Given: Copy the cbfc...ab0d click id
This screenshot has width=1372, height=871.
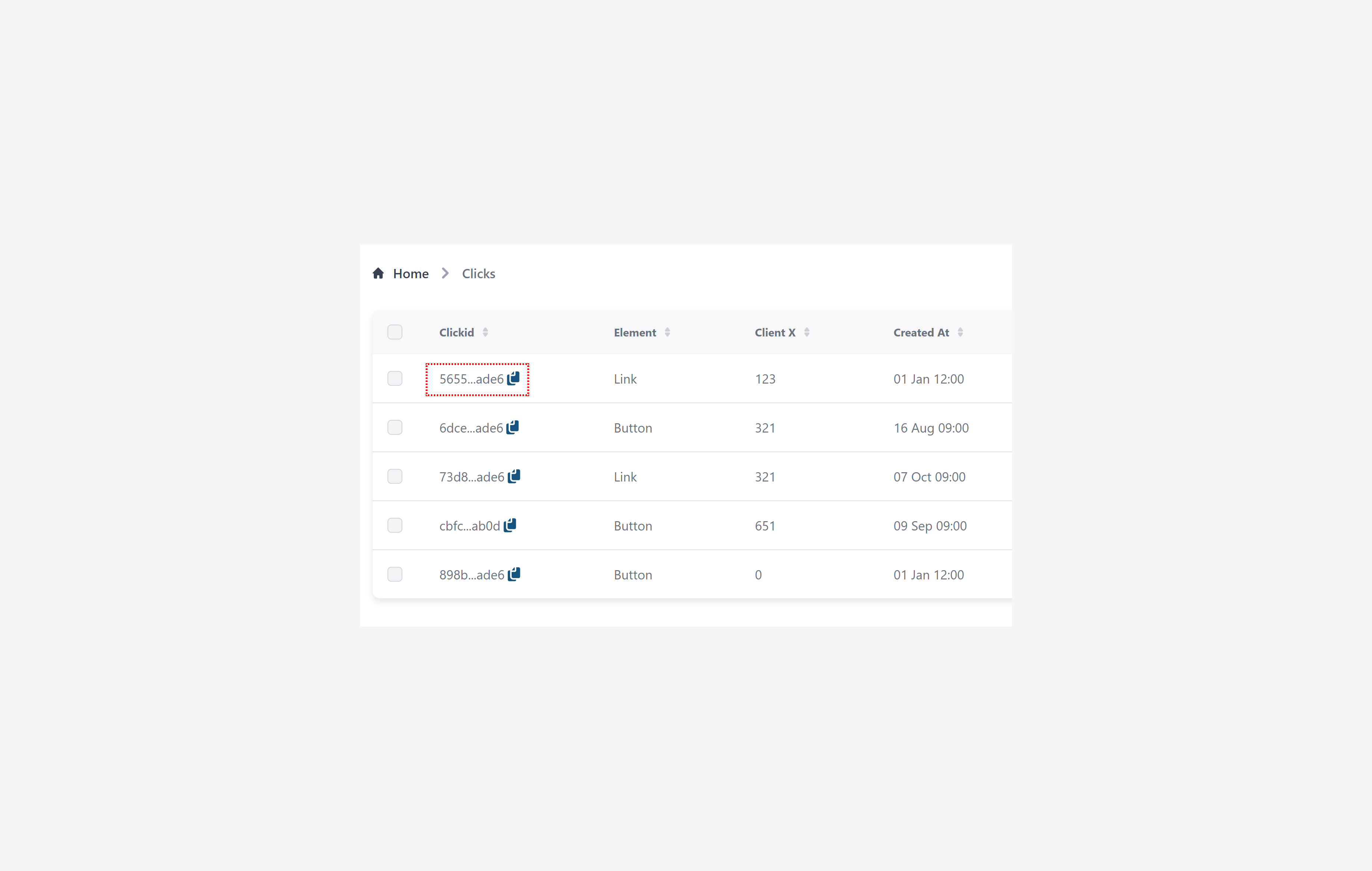Looking at the screenshot, I should click(x=510, y=526).
